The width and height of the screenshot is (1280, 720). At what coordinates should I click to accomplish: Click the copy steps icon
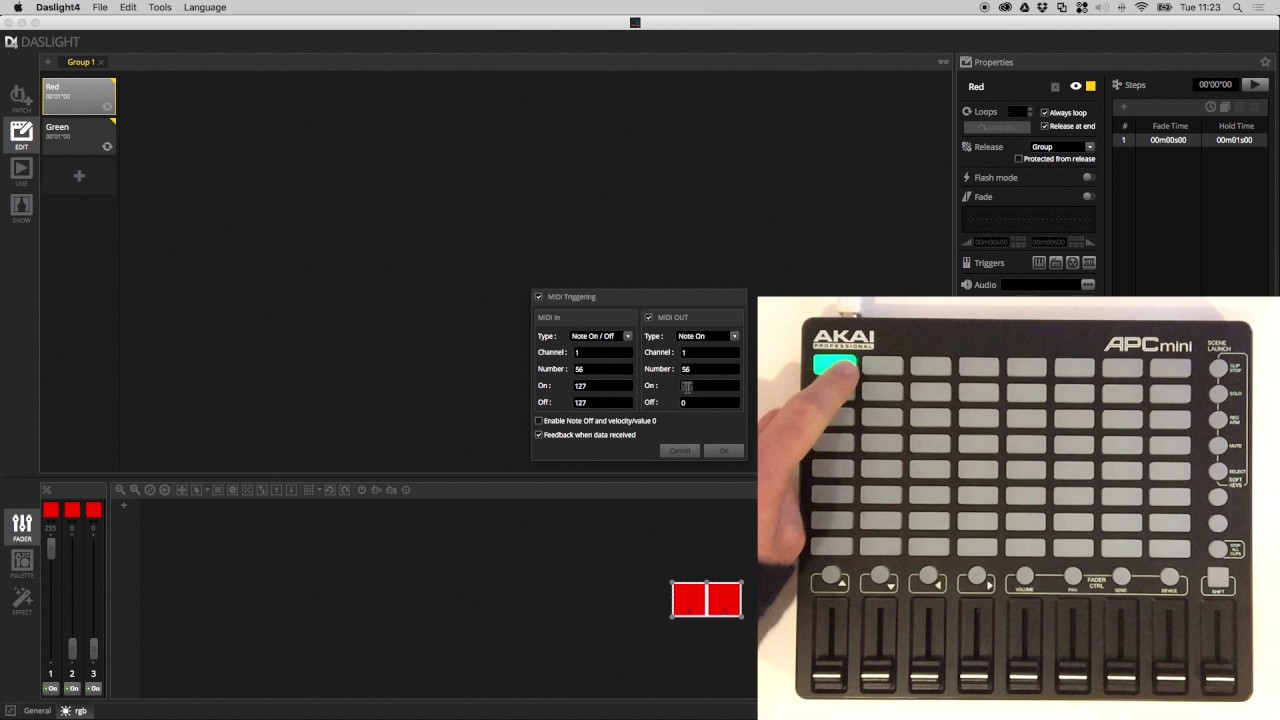point(1225,107)
